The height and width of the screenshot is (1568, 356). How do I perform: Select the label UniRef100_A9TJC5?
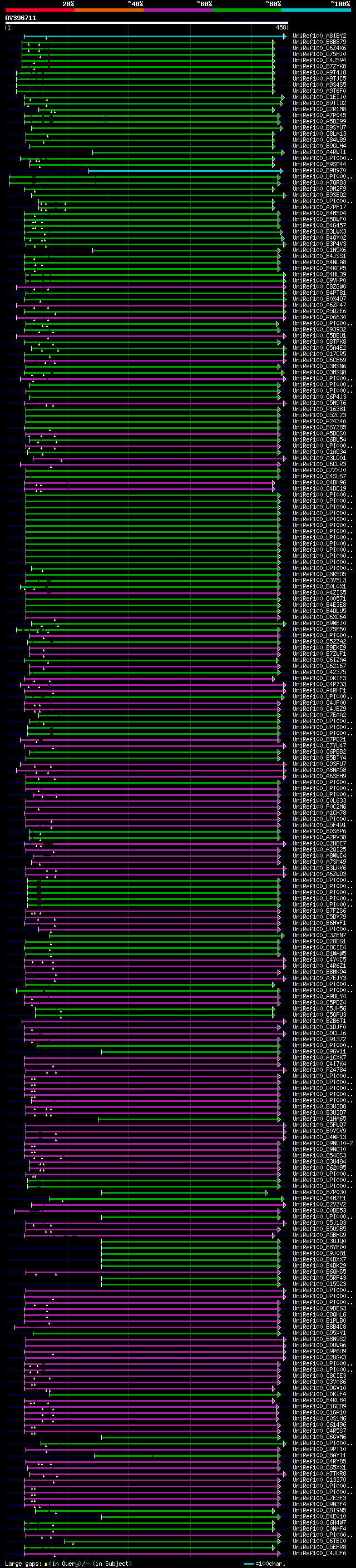point(319,79)
